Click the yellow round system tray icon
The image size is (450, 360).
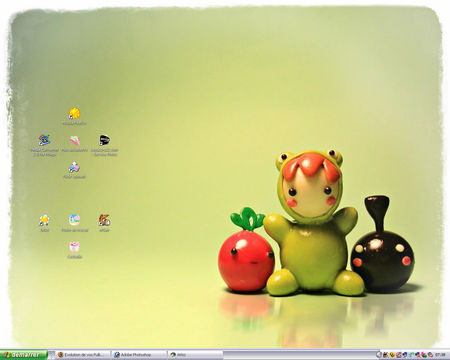tap(392, 355)
